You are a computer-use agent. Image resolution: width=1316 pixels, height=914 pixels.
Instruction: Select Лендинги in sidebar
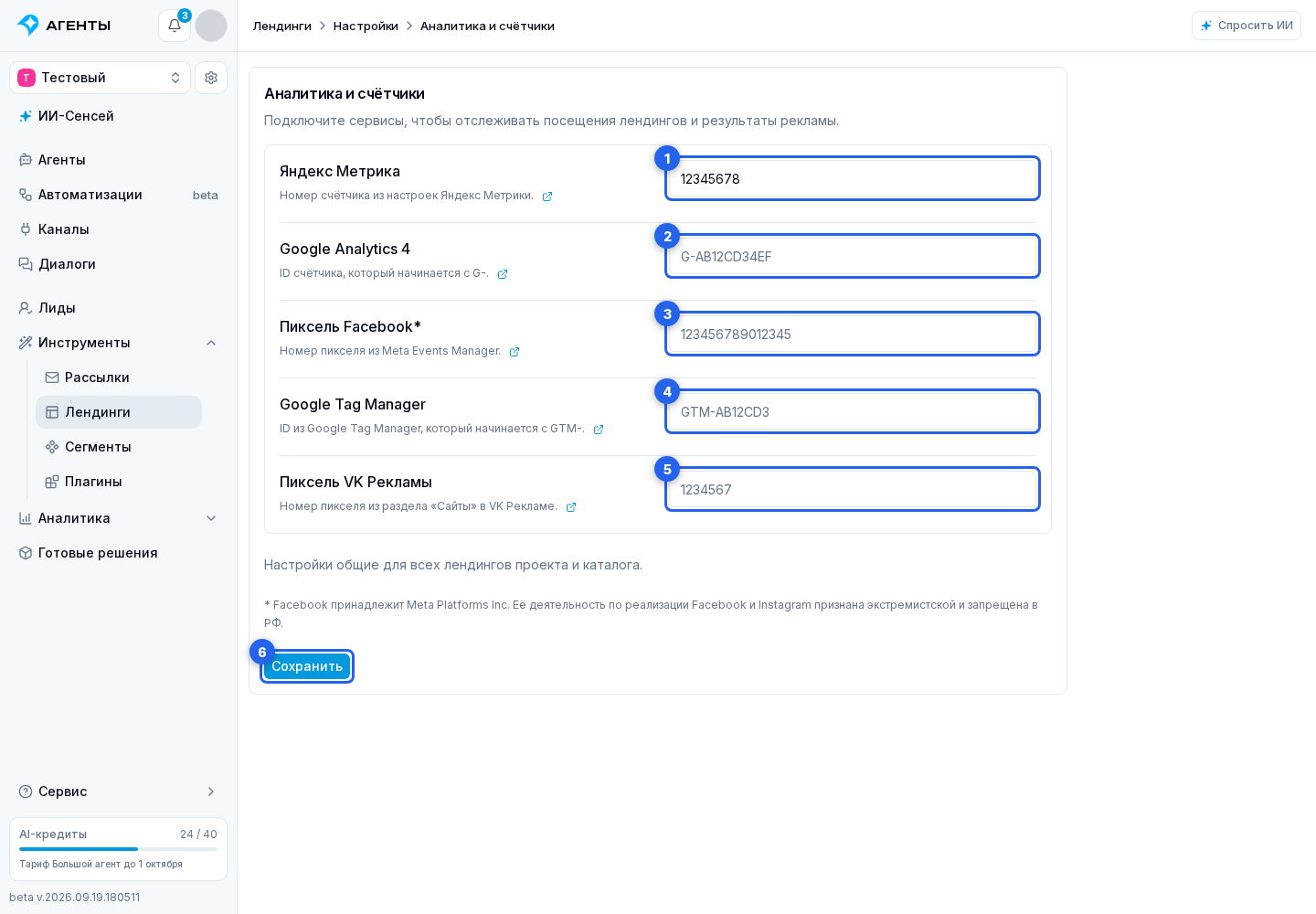[119, 412]
